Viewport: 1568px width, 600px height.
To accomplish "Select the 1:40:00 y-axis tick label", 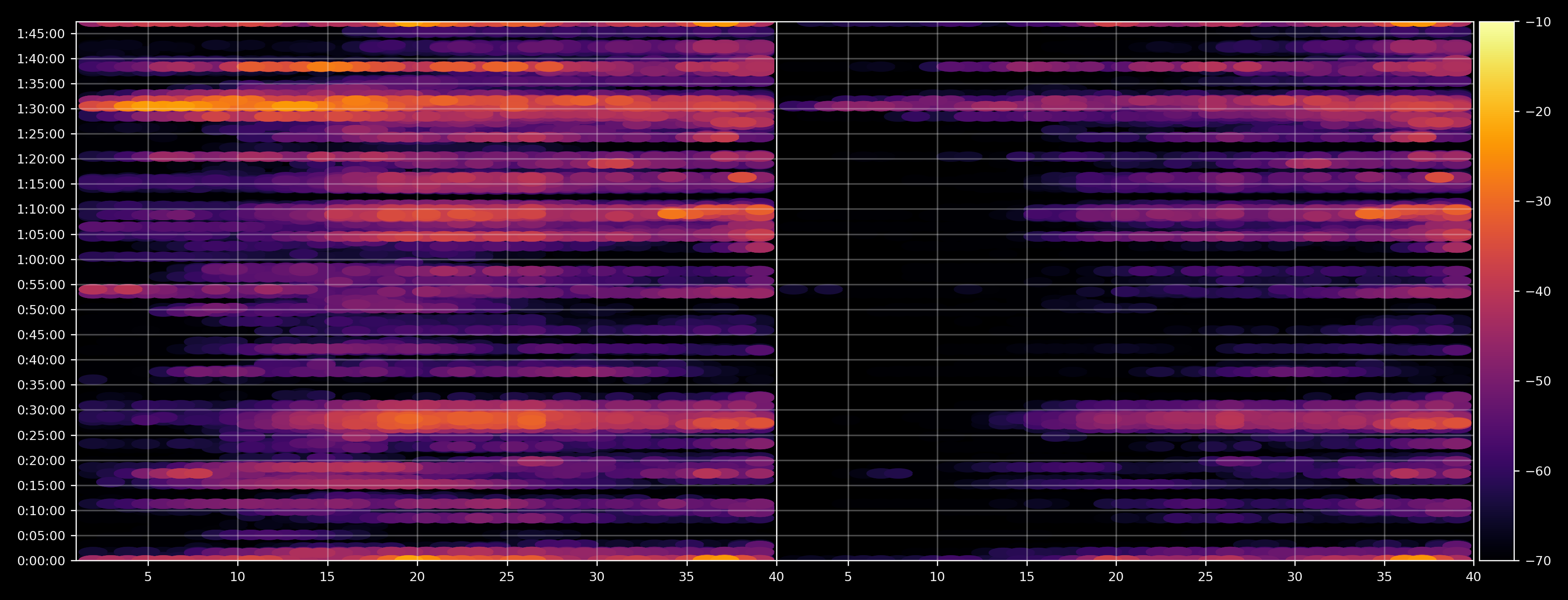I will click(41, 59).
